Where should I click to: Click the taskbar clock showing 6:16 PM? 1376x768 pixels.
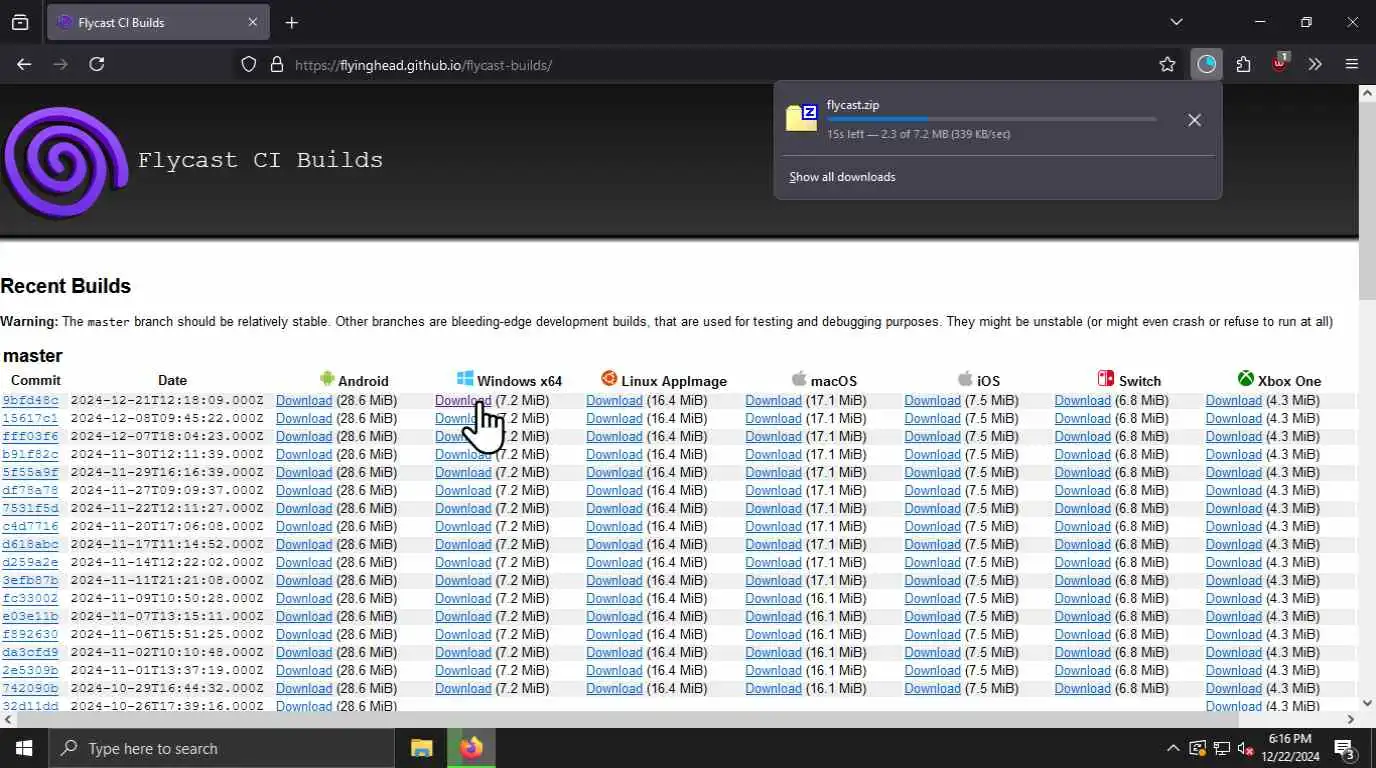click(x=1290, y=748)
